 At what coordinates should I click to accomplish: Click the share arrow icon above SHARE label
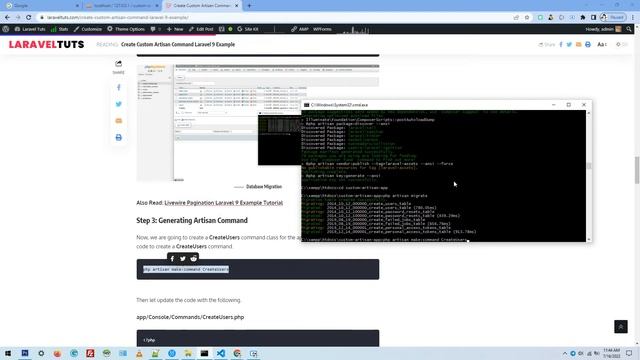tap(118, 64)
